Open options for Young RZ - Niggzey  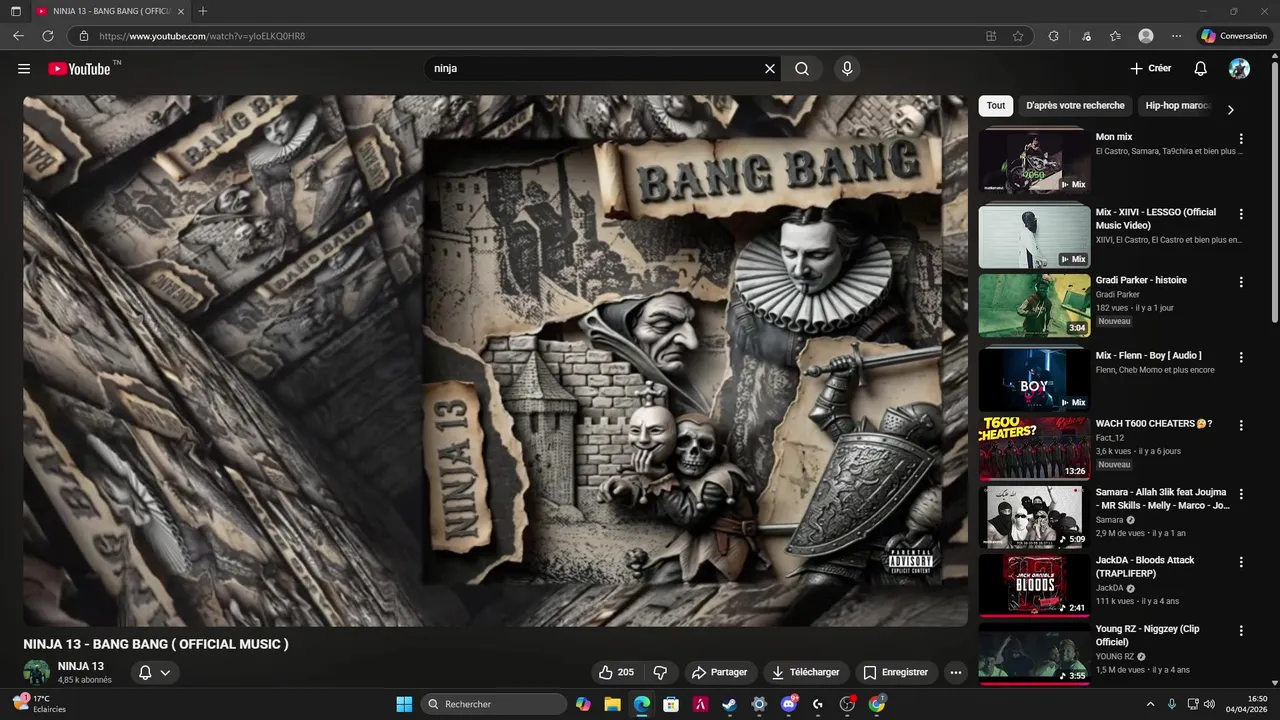1241,631
